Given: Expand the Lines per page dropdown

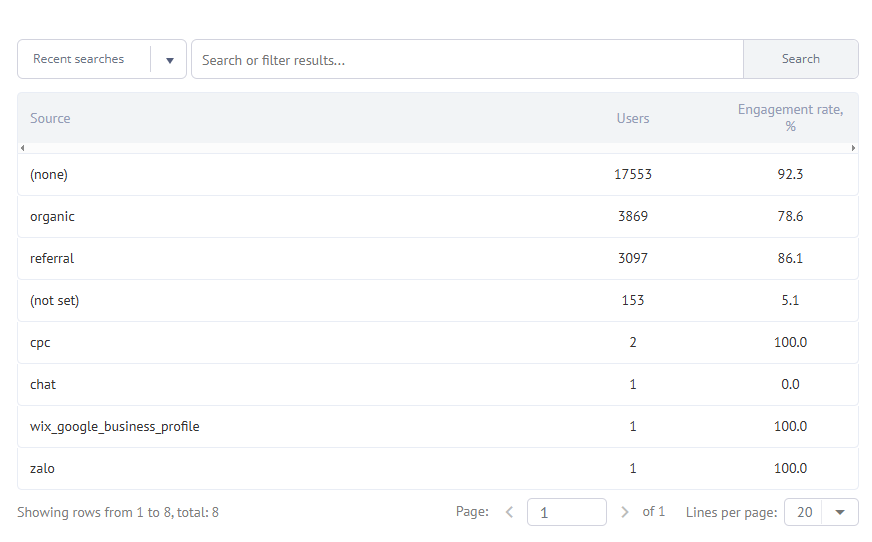Looking at the screenshot, I should tap(839, 512).
